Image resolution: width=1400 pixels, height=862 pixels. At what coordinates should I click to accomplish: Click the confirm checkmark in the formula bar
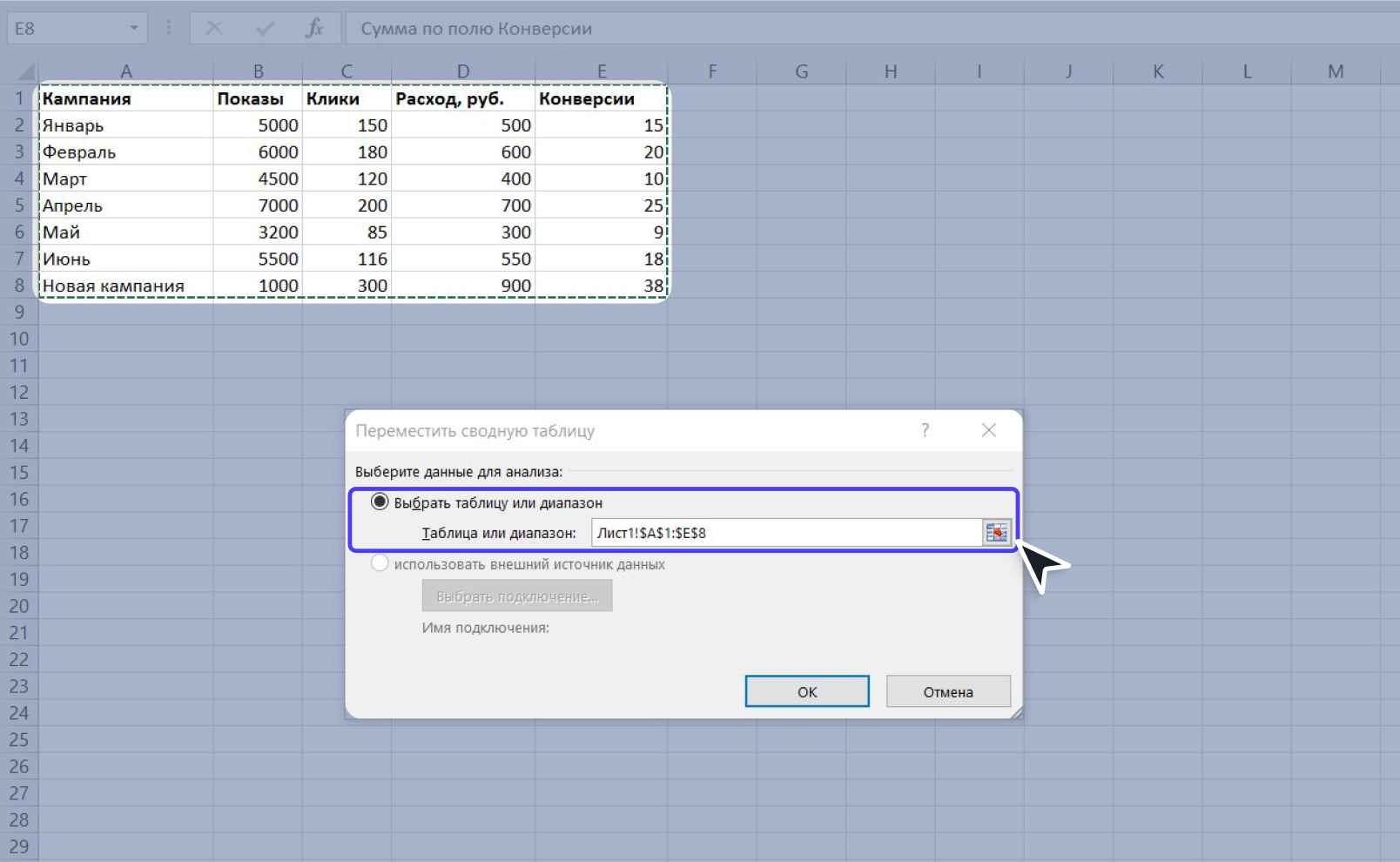click(x=265, y=29)
